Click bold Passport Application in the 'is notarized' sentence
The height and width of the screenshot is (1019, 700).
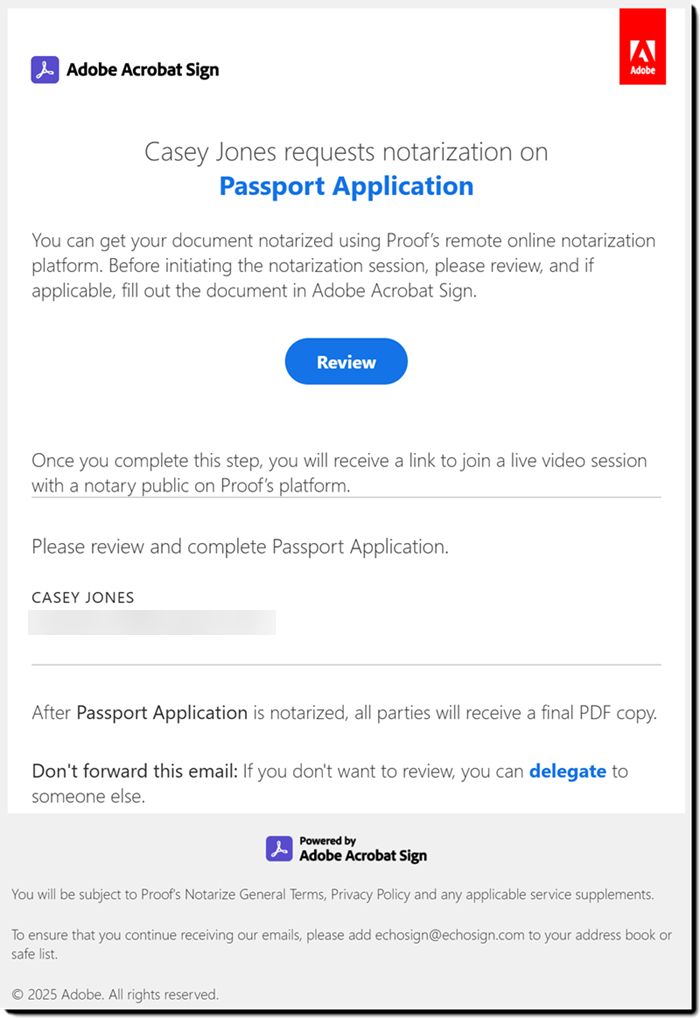(x=162, y=713)
